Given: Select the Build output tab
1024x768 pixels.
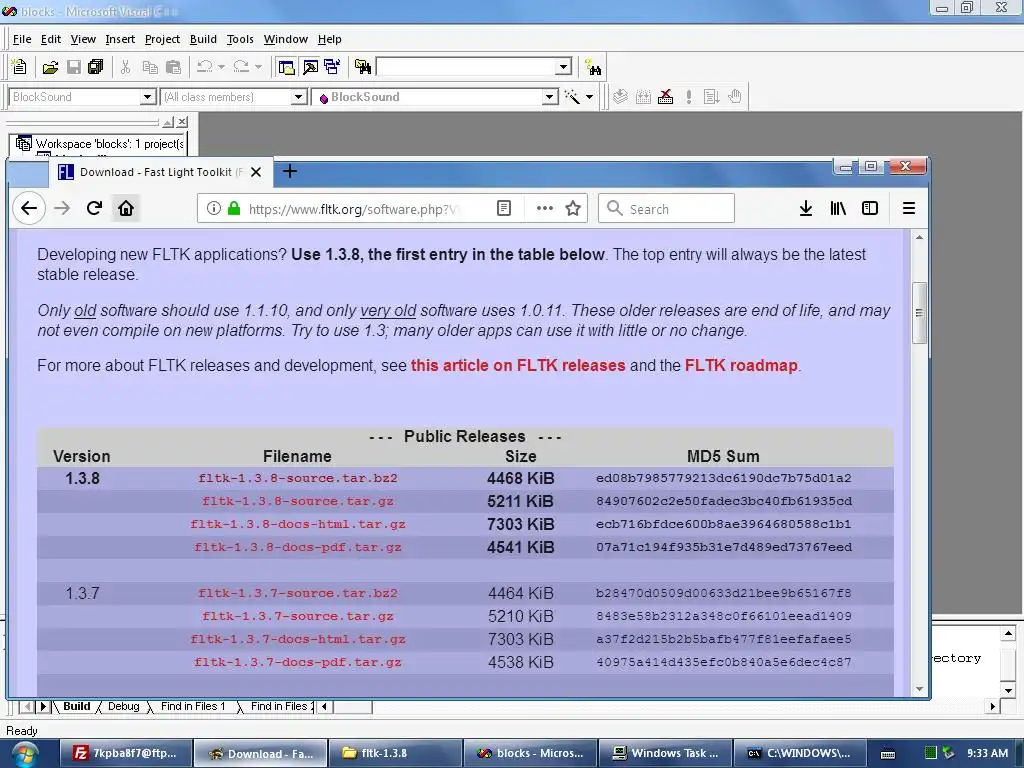Looking at the screenshot, I should (x=76, y=706).
